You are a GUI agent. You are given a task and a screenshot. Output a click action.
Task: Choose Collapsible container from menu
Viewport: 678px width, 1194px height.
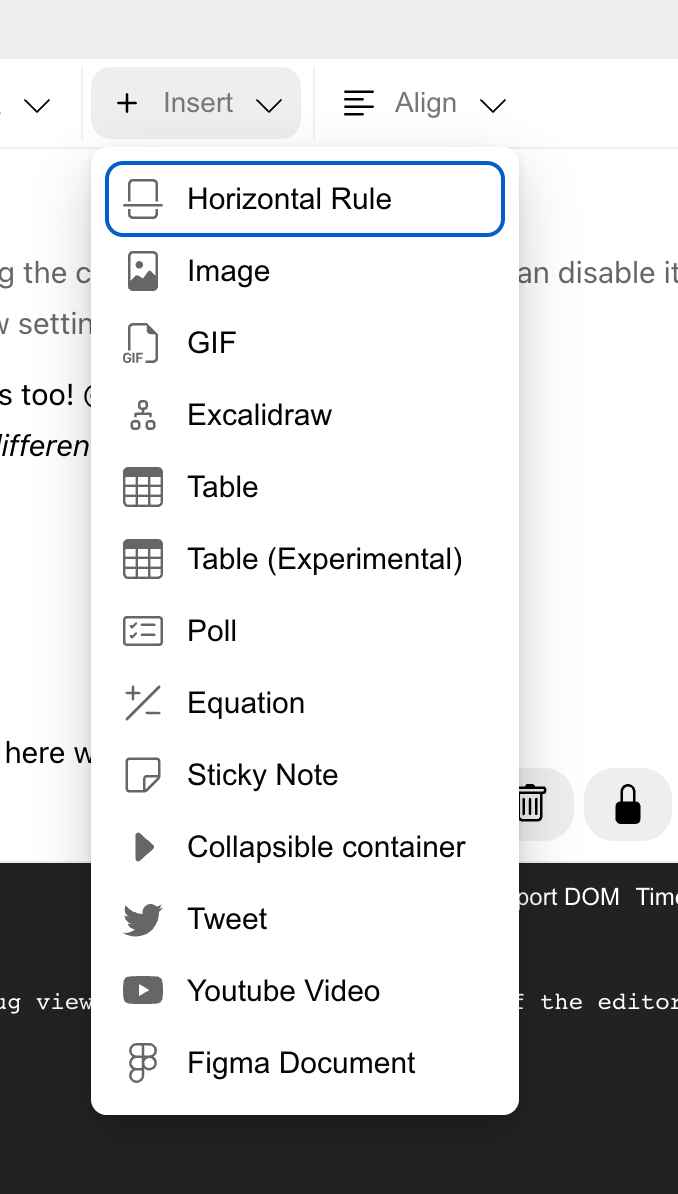(x=305, y=847)
